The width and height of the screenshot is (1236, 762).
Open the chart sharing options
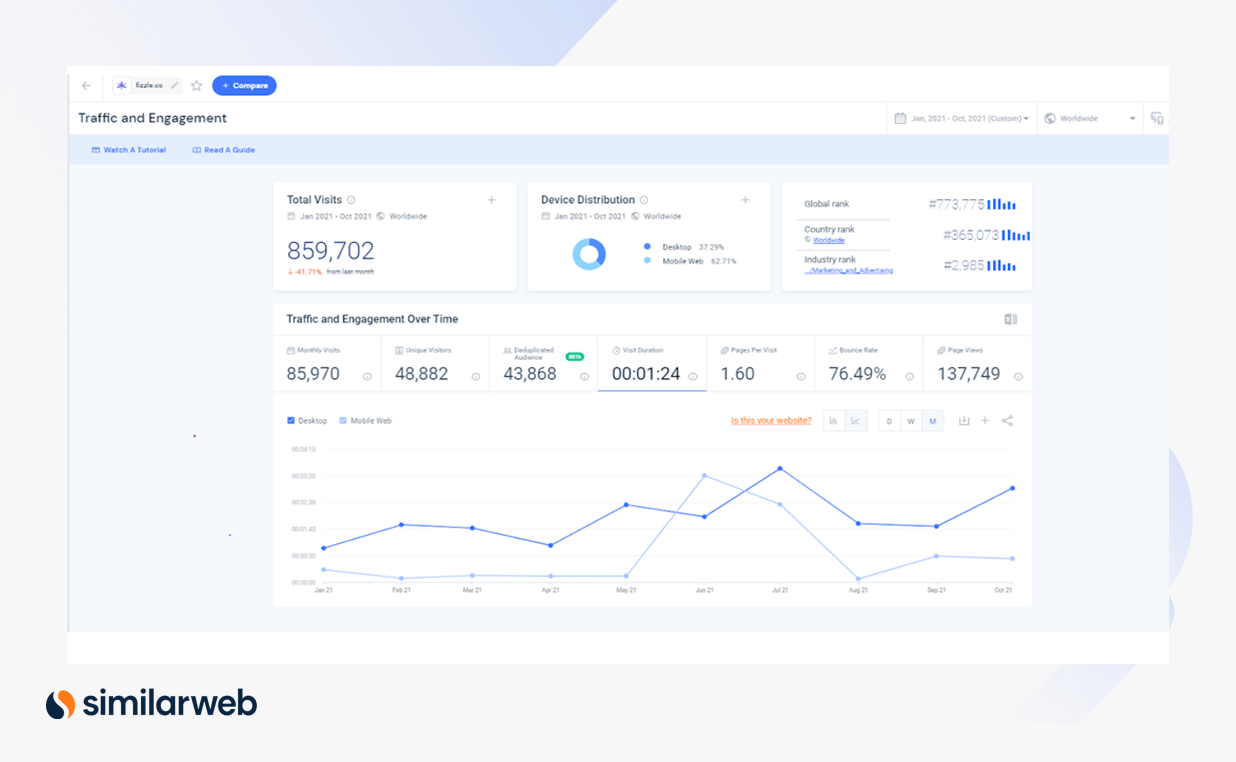[1007, 420]
